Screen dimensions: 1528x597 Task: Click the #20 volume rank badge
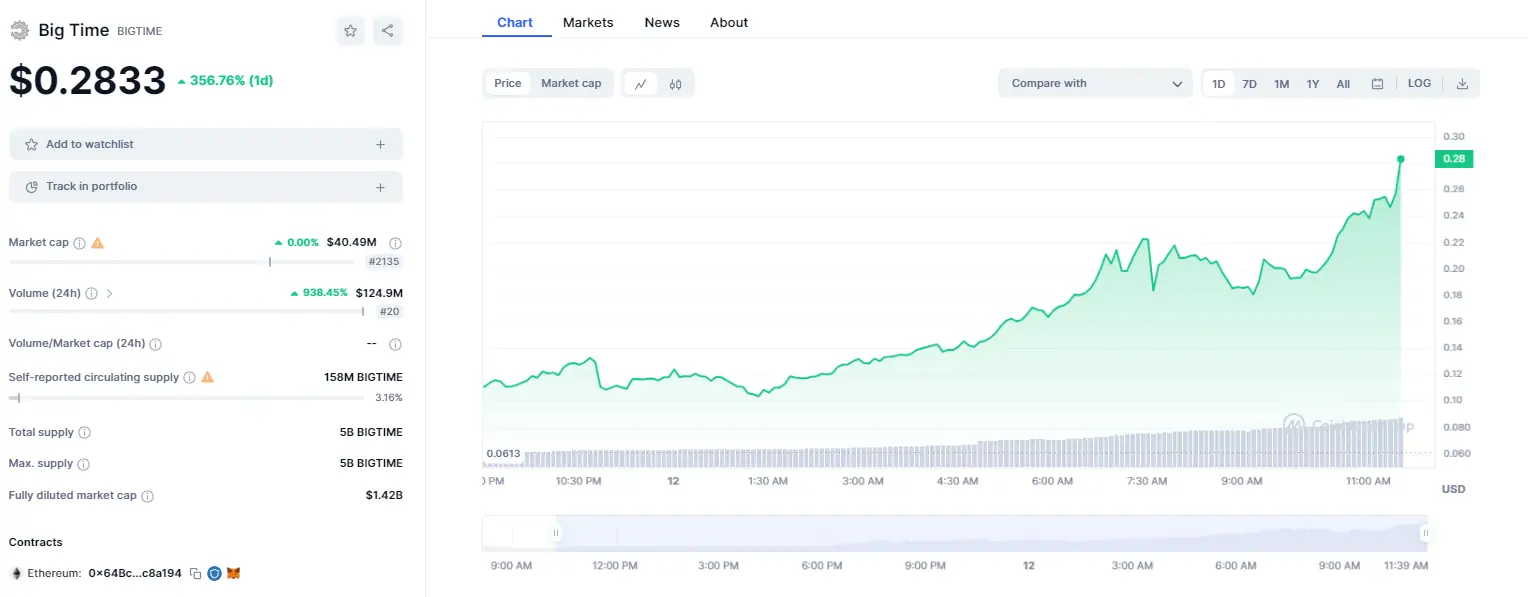[390, 312]
